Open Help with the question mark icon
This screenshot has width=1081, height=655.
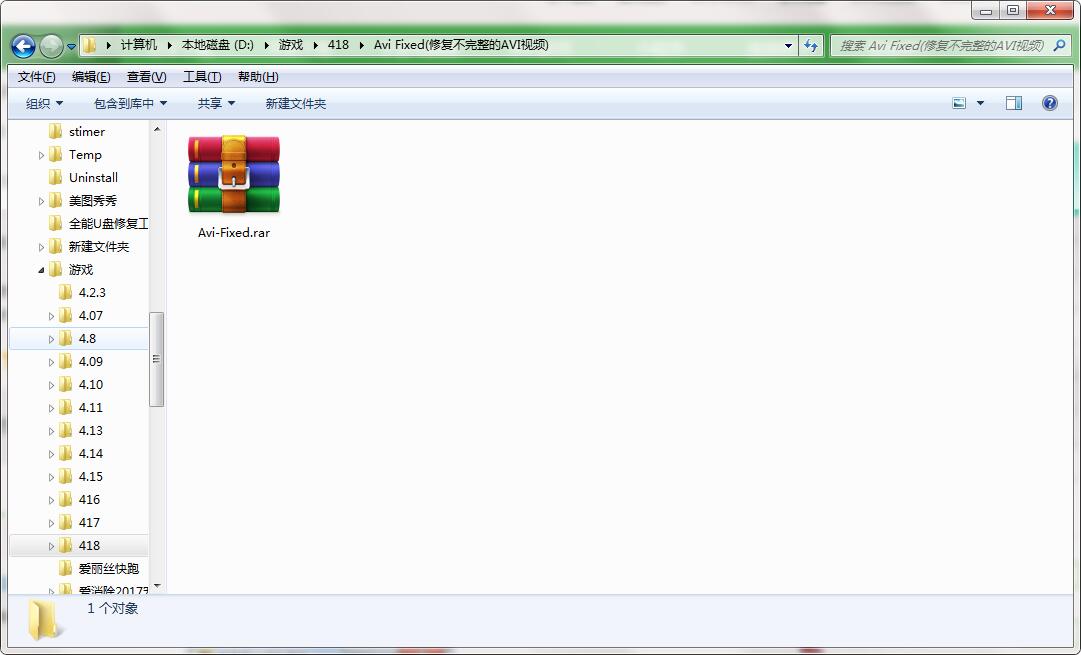click(1049, 103)
